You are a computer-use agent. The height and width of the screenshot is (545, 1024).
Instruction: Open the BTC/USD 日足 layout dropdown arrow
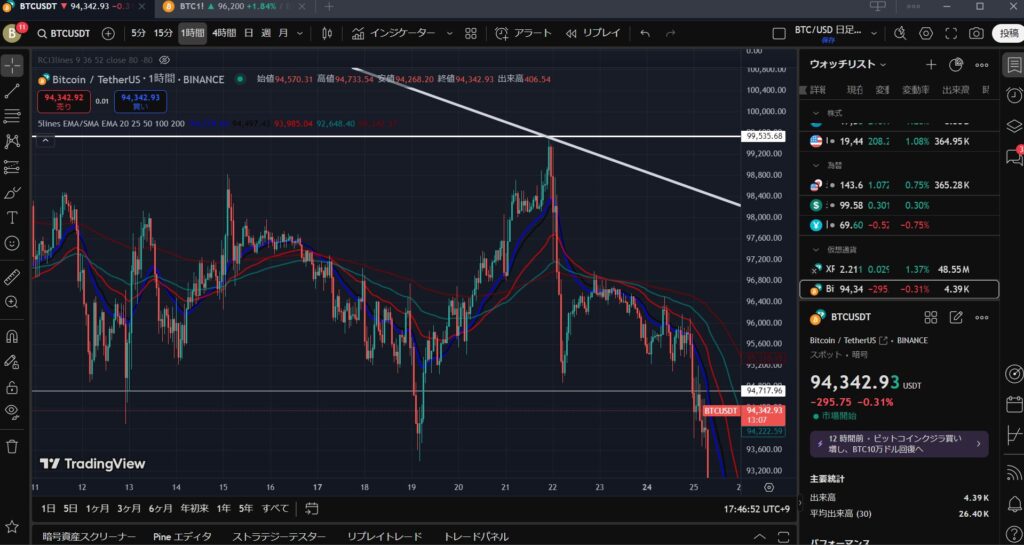[874, 33]
